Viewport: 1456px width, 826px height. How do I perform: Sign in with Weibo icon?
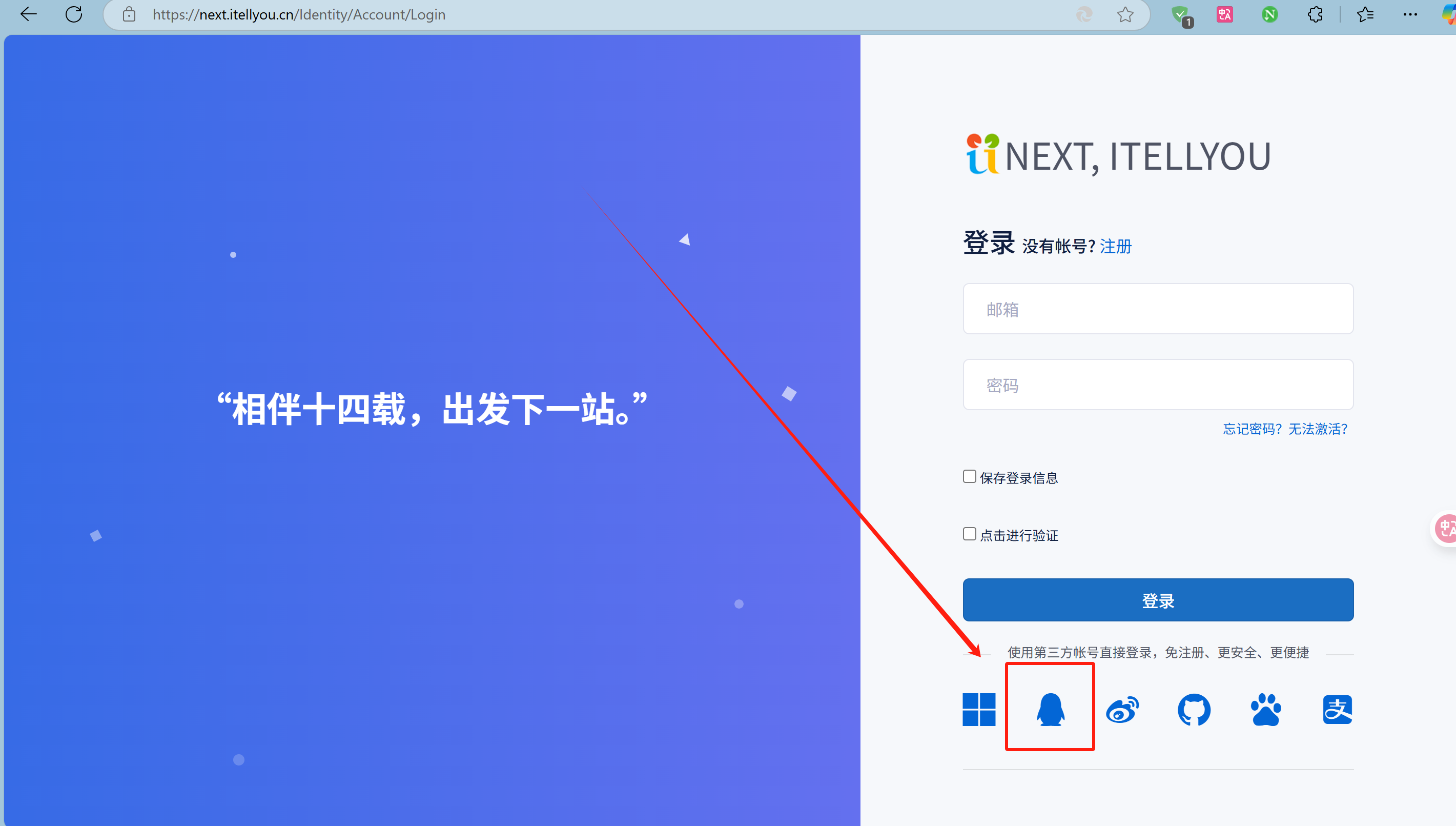pos(1122,709)
